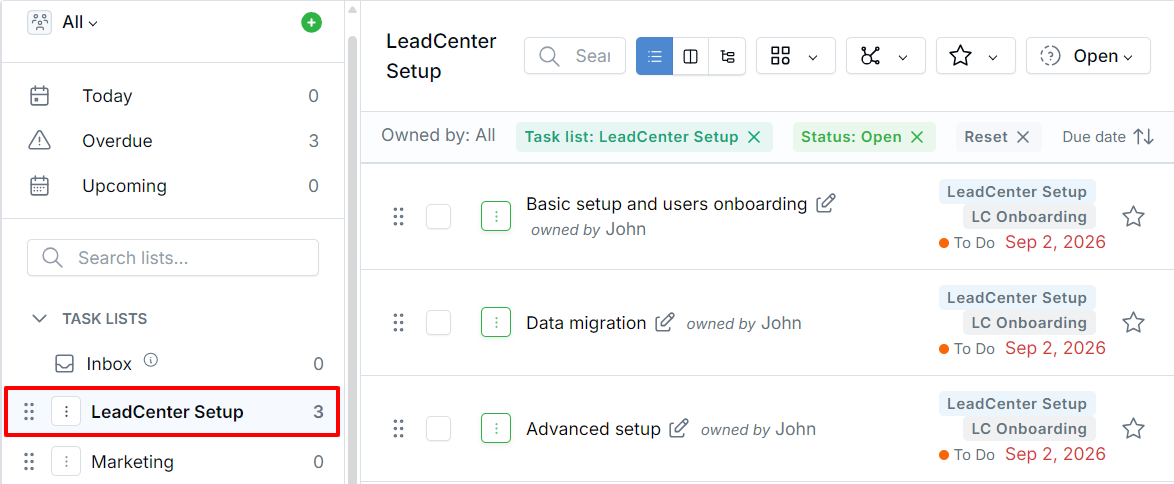Remove the Status: Open filter
This screenshot has width=1174, height=484.
pos(916,137)
